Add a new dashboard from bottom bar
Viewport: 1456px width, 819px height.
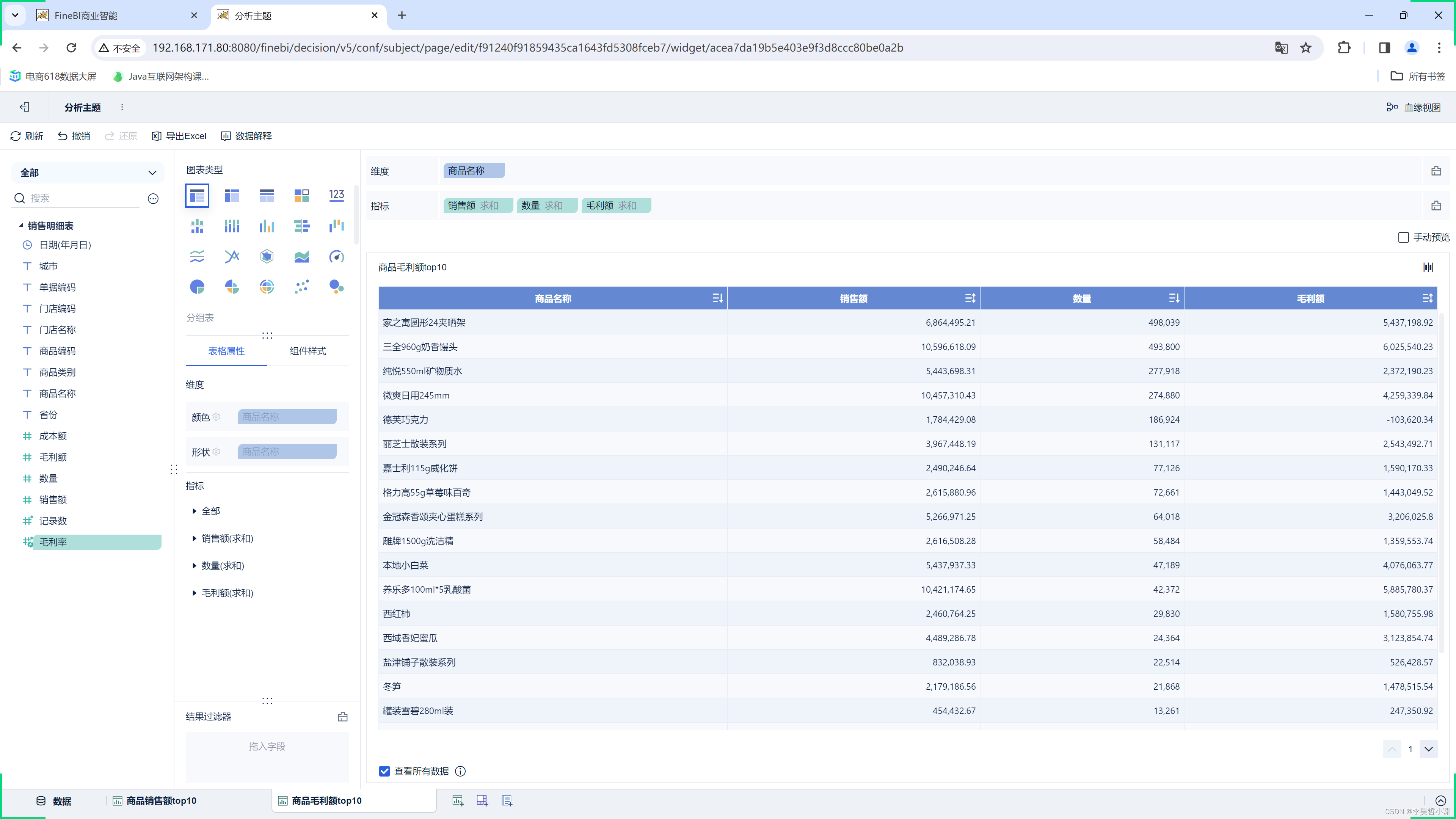[482, 801]
